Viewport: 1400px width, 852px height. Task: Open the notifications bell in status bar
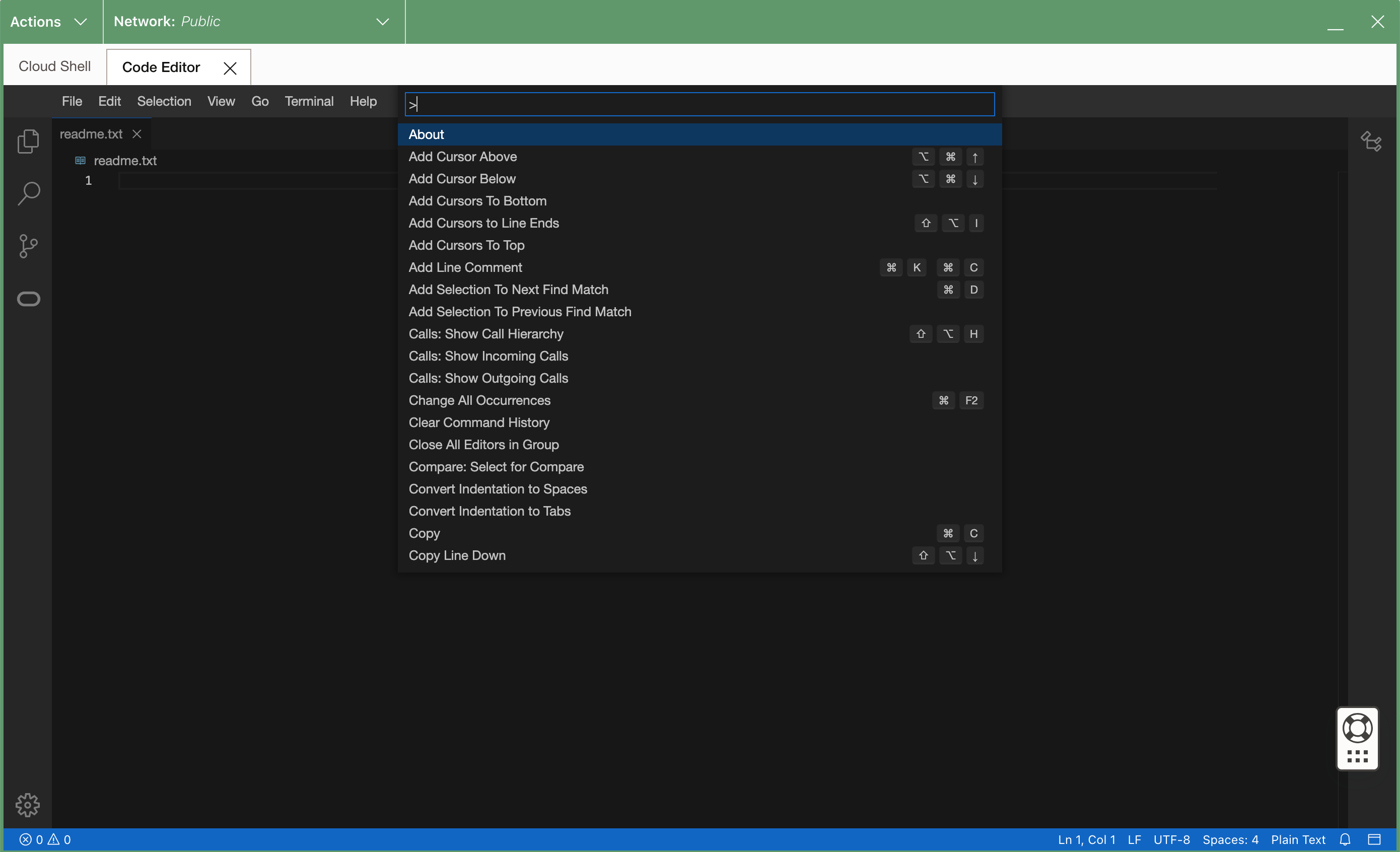1346,839
